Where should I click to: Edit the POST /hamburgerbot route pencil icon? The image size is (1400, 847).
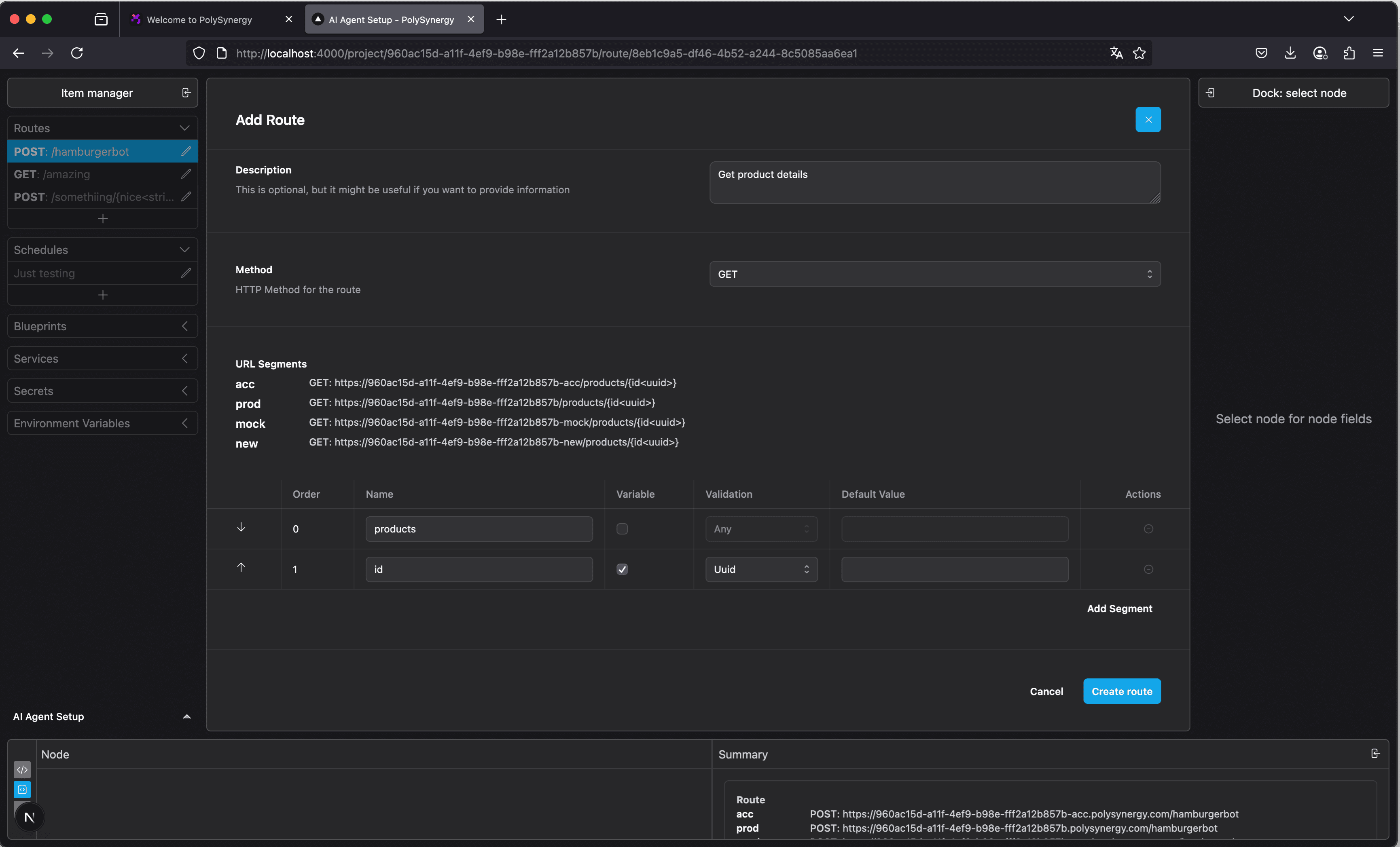[x=186, y=151]
